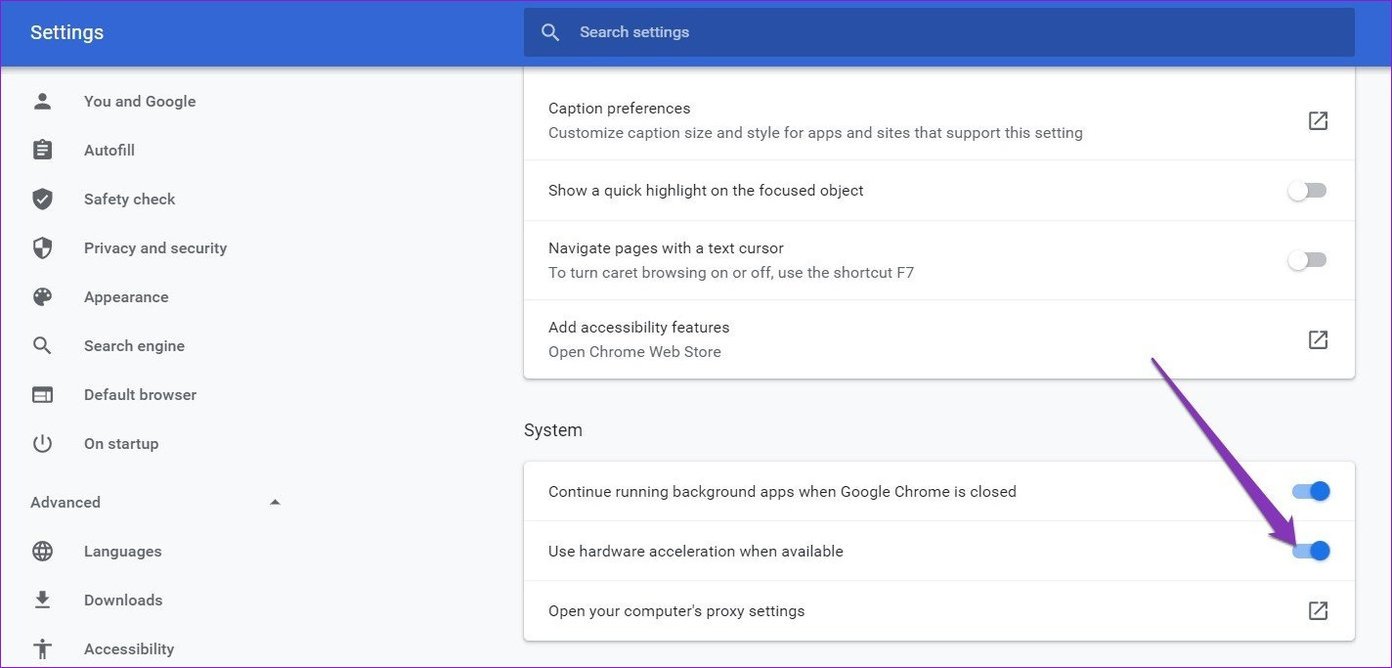
Task: Open Default browser settings
Action: 140,395
